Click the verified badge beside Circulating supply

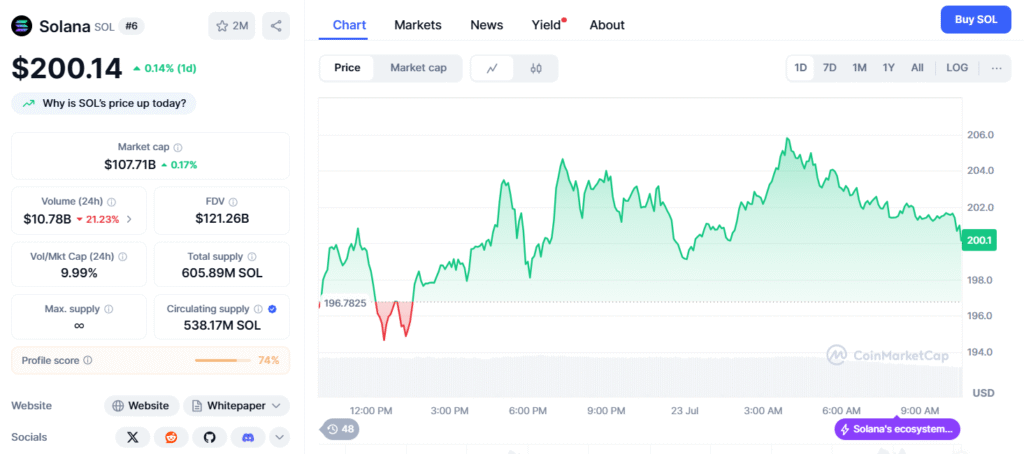point(272,309)
